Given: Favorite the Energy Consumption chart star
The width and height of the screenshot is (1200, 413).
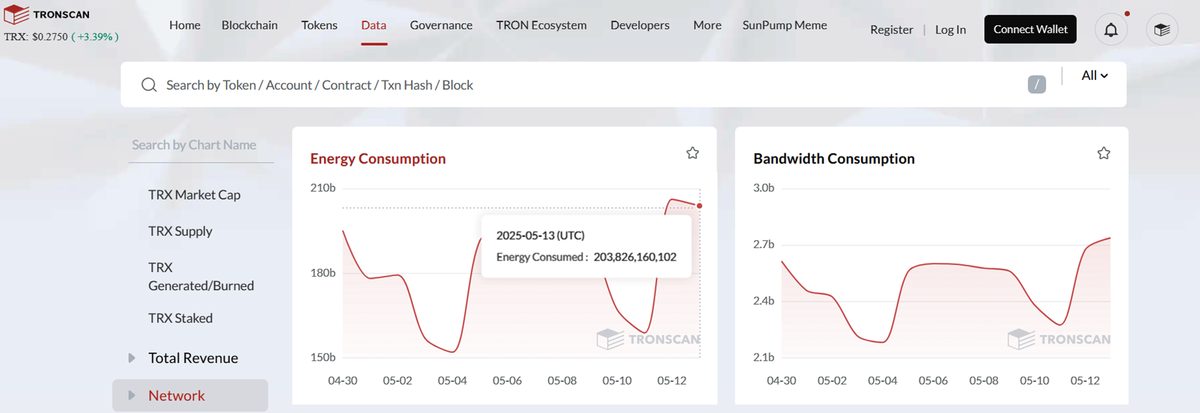Looking at the screenshot, I should click(692, 153).
